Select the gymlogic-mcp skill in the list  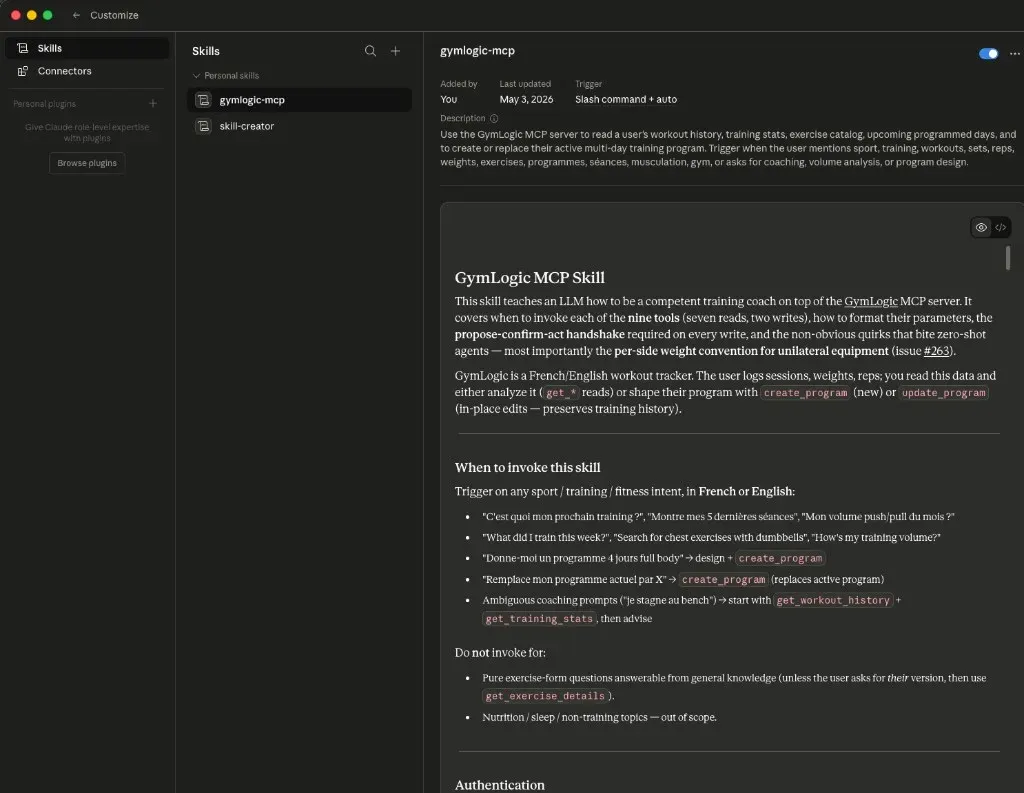[299, 100]
